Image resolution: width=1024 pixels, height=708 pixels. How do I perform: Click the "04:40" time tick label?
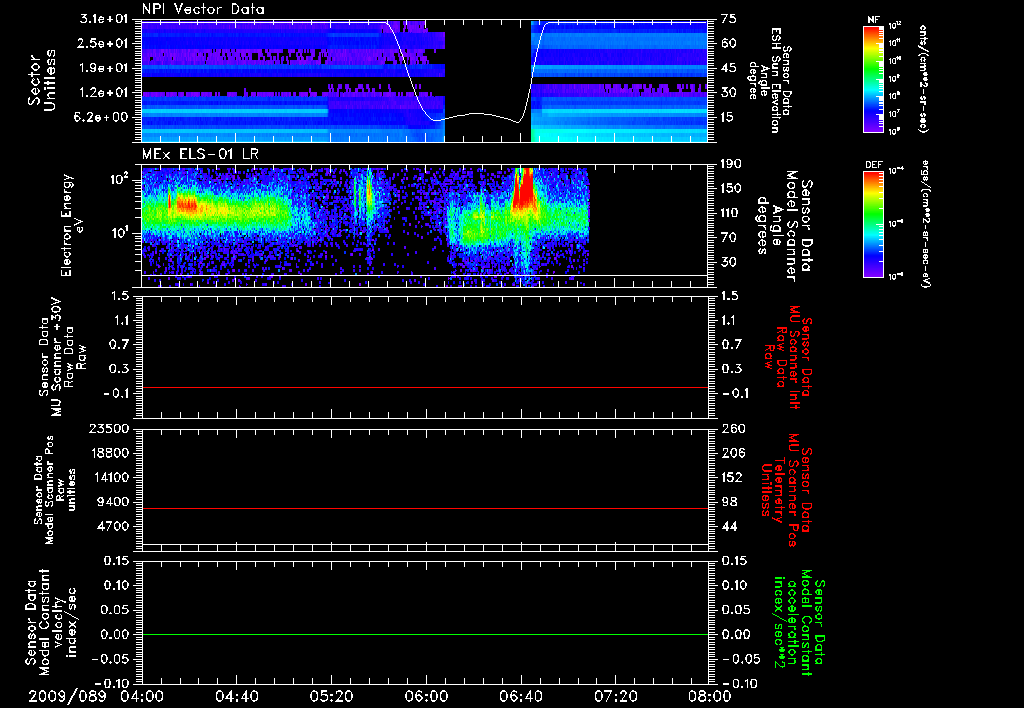pos(236,696)
